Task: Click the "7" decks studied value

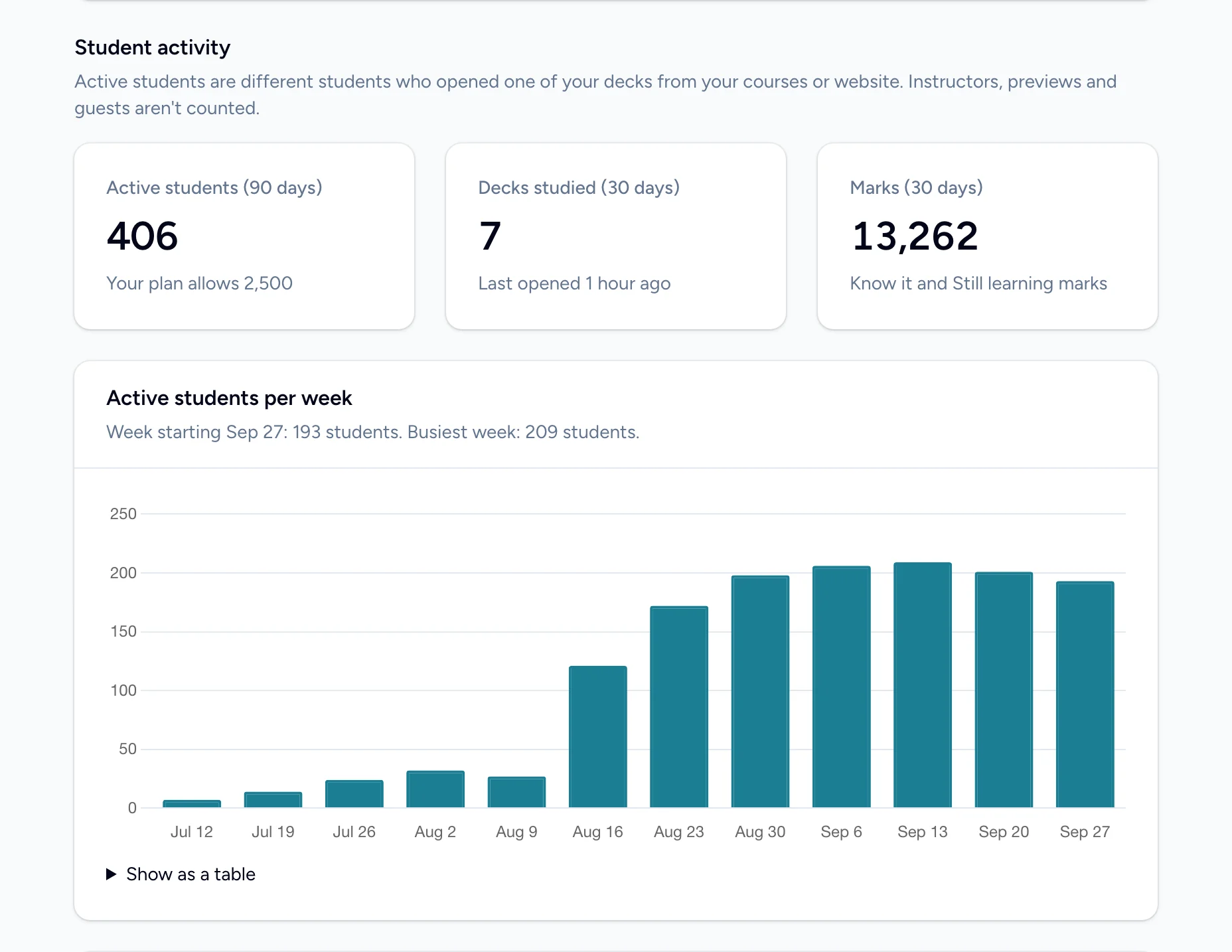Action: tap(490, 236)
